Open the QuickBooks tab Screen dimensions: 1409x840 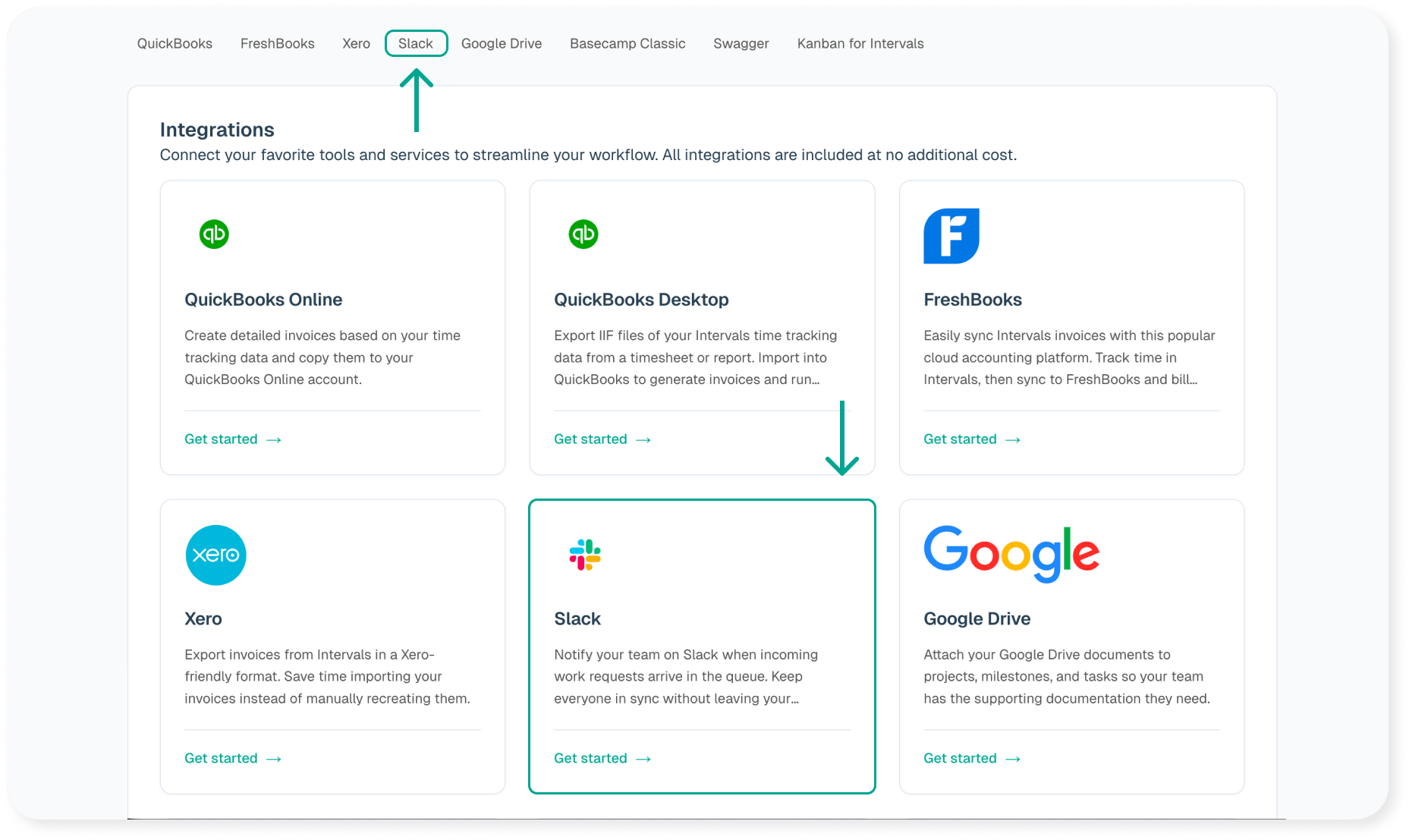[x=175, y=44]
